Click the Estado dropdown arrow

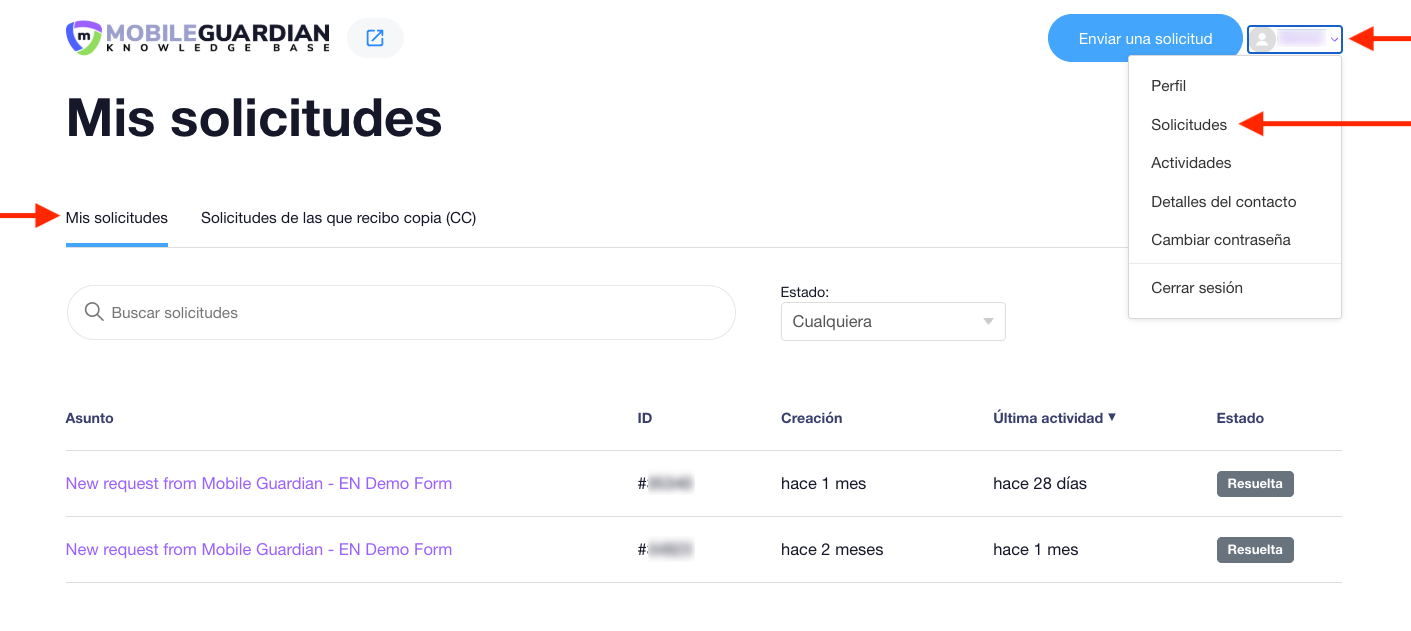tap(988, 322)
